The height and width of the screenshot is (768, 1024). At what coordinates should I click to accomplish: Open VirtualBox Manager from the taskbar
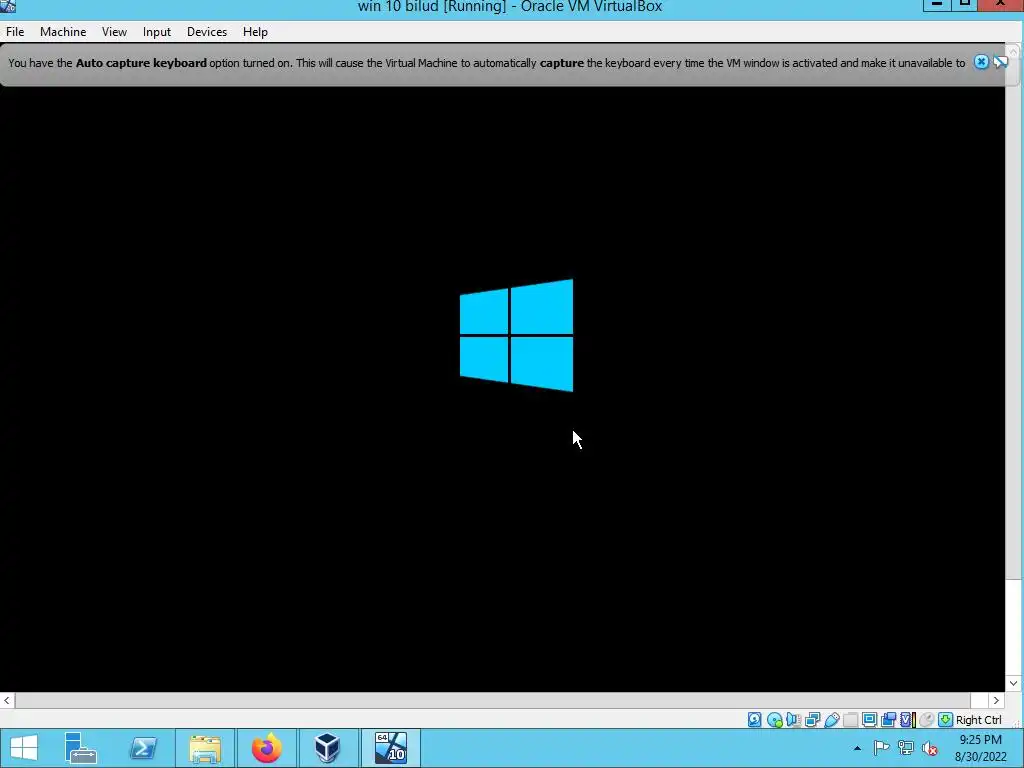pos(327,748)
